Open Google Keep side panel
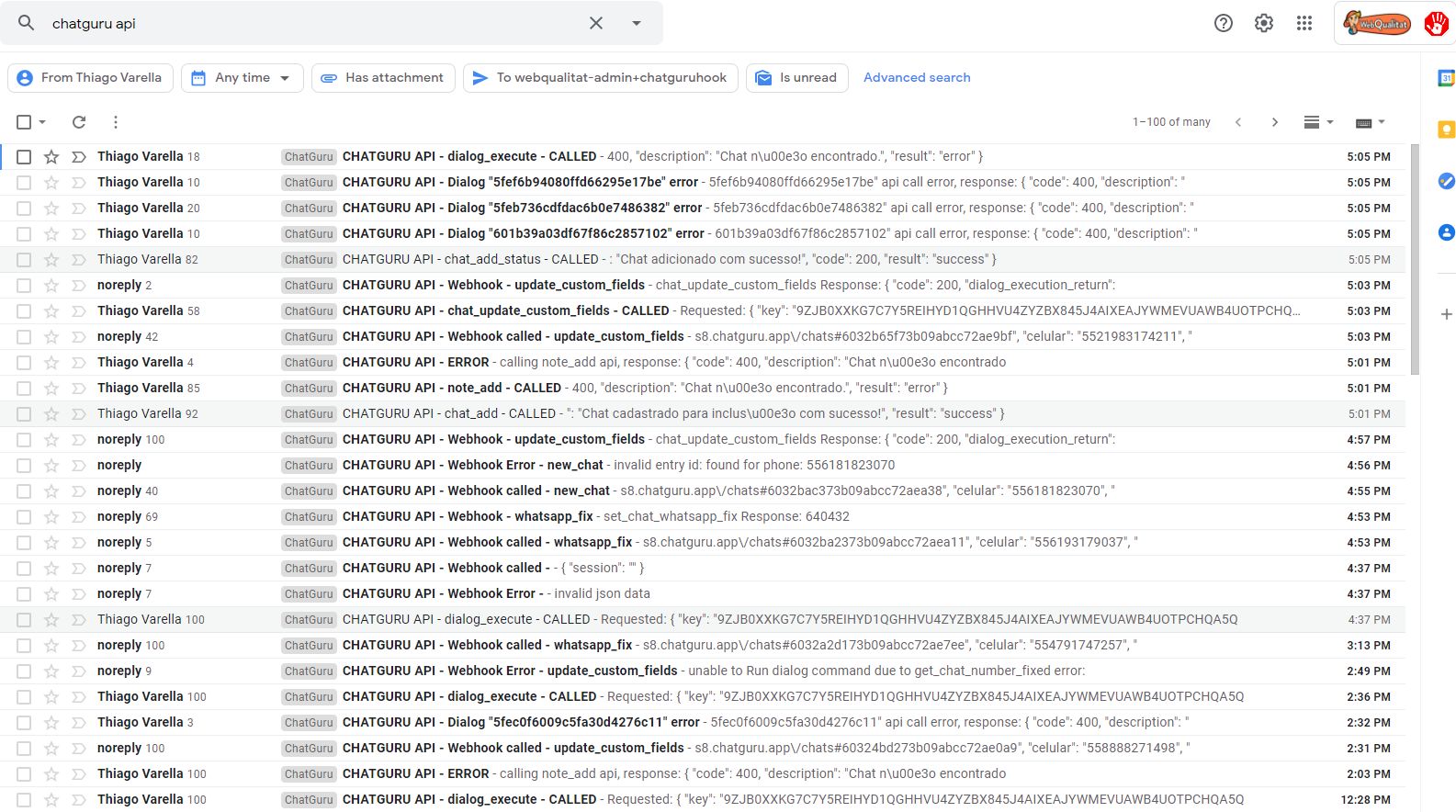The image size is (1456, 812). pyautogui.click(x=1446, y=130)
